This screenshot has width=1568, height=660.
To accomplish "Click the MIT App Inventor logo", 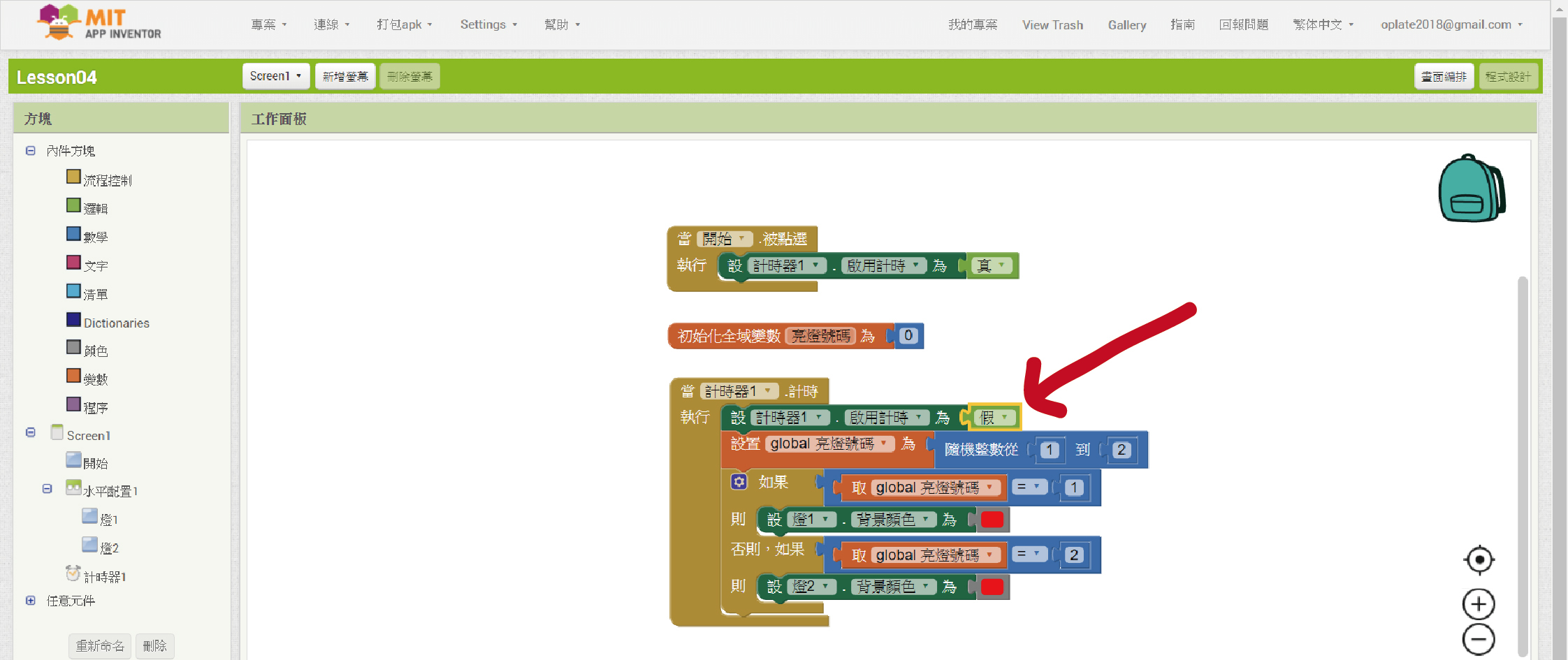I will tap(99, 24).
